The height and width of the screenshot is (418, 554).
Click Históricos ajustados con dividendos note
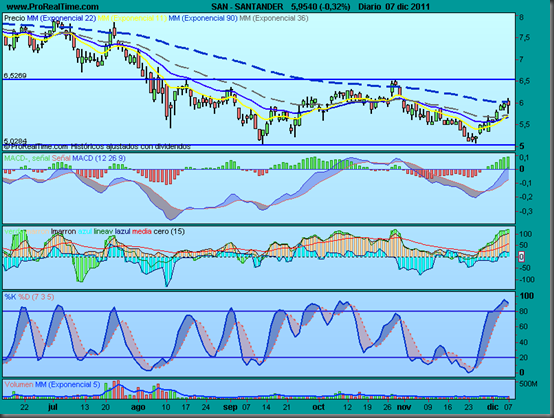click(x=130, y=146)
